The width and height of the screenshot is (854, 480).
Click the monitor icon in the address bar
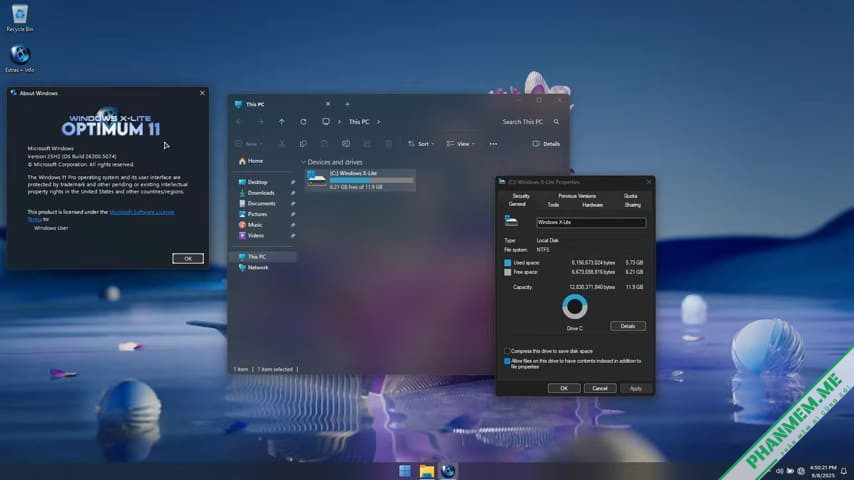(326, 121)
